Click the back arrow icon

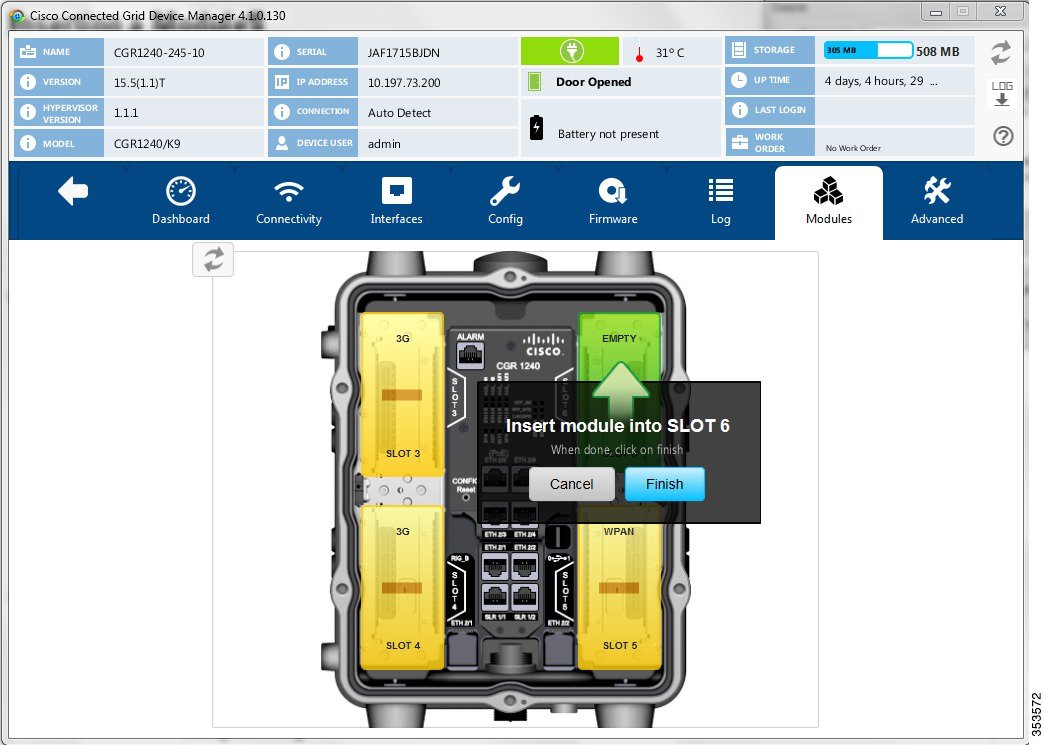[x=73, y=192]
